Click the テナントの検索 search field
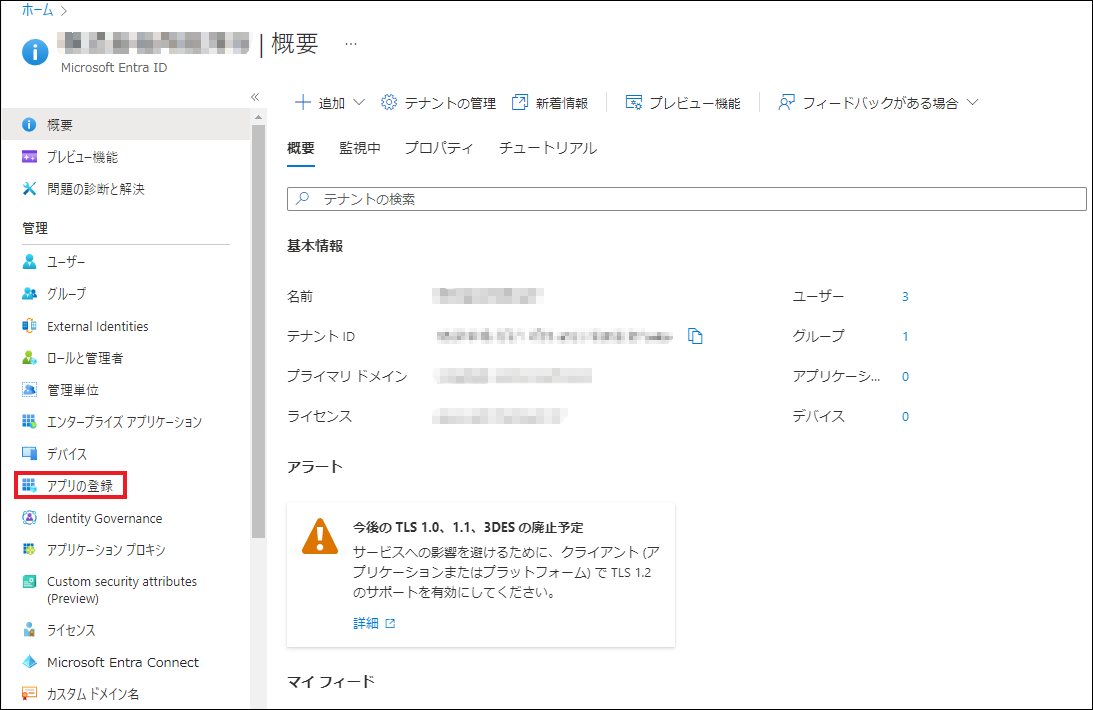 [x=686, y=199]
